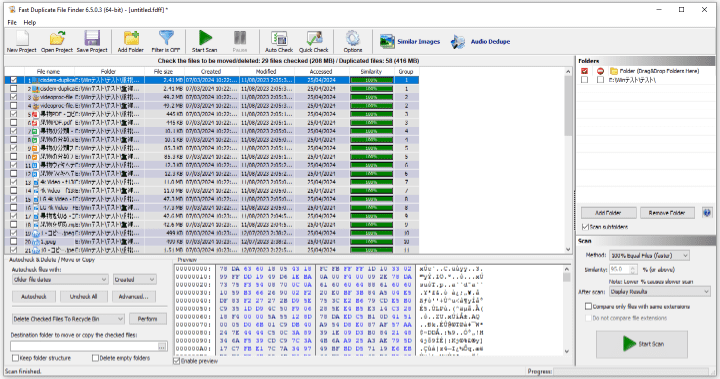The image size is (720, 379).
Task: Open the Older file dates dropdown
Action: [x=60, y=279]
